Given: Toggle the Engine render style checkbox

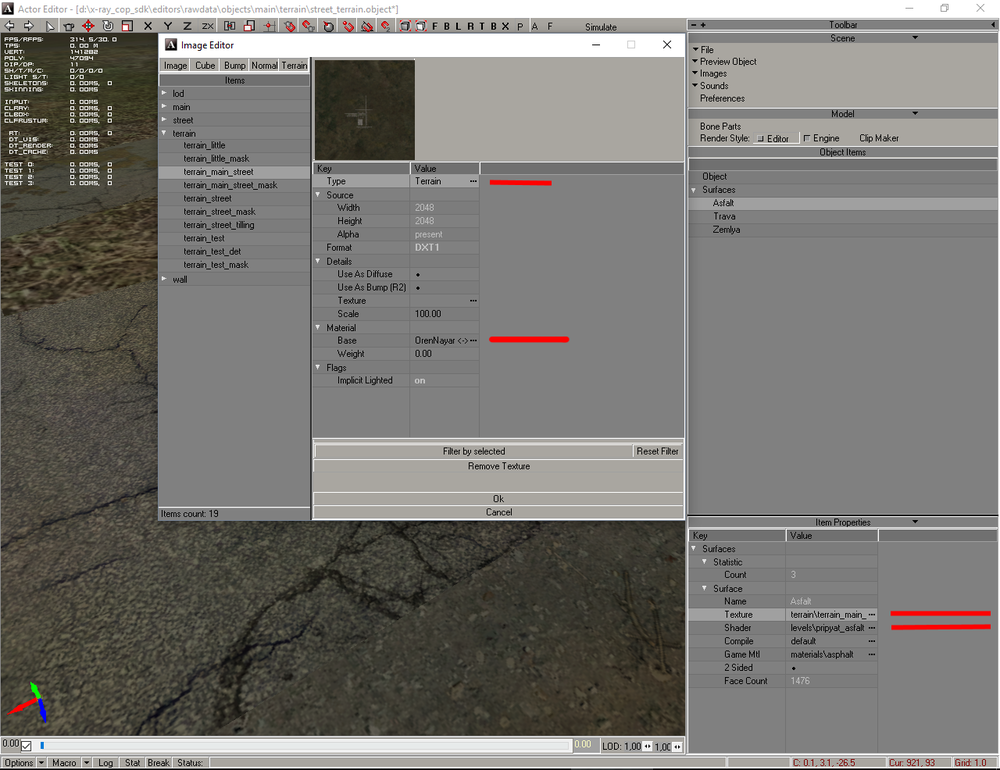Looking at the screenshot, I should [807, 139].
